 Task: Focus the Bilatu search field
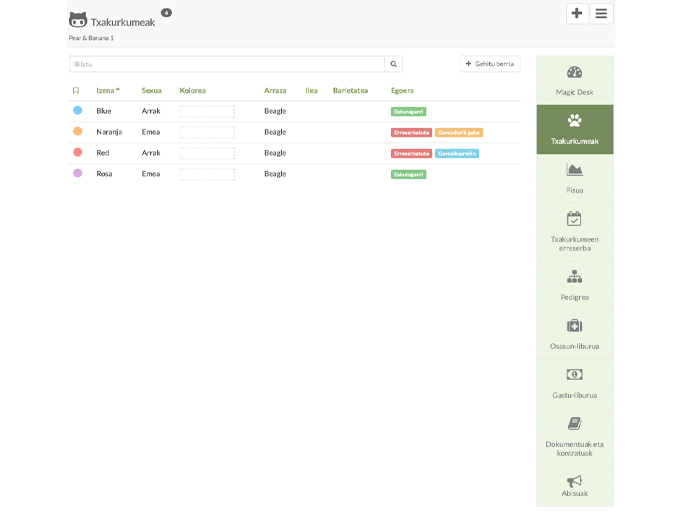pyautogui.click(x=227, y=64)
